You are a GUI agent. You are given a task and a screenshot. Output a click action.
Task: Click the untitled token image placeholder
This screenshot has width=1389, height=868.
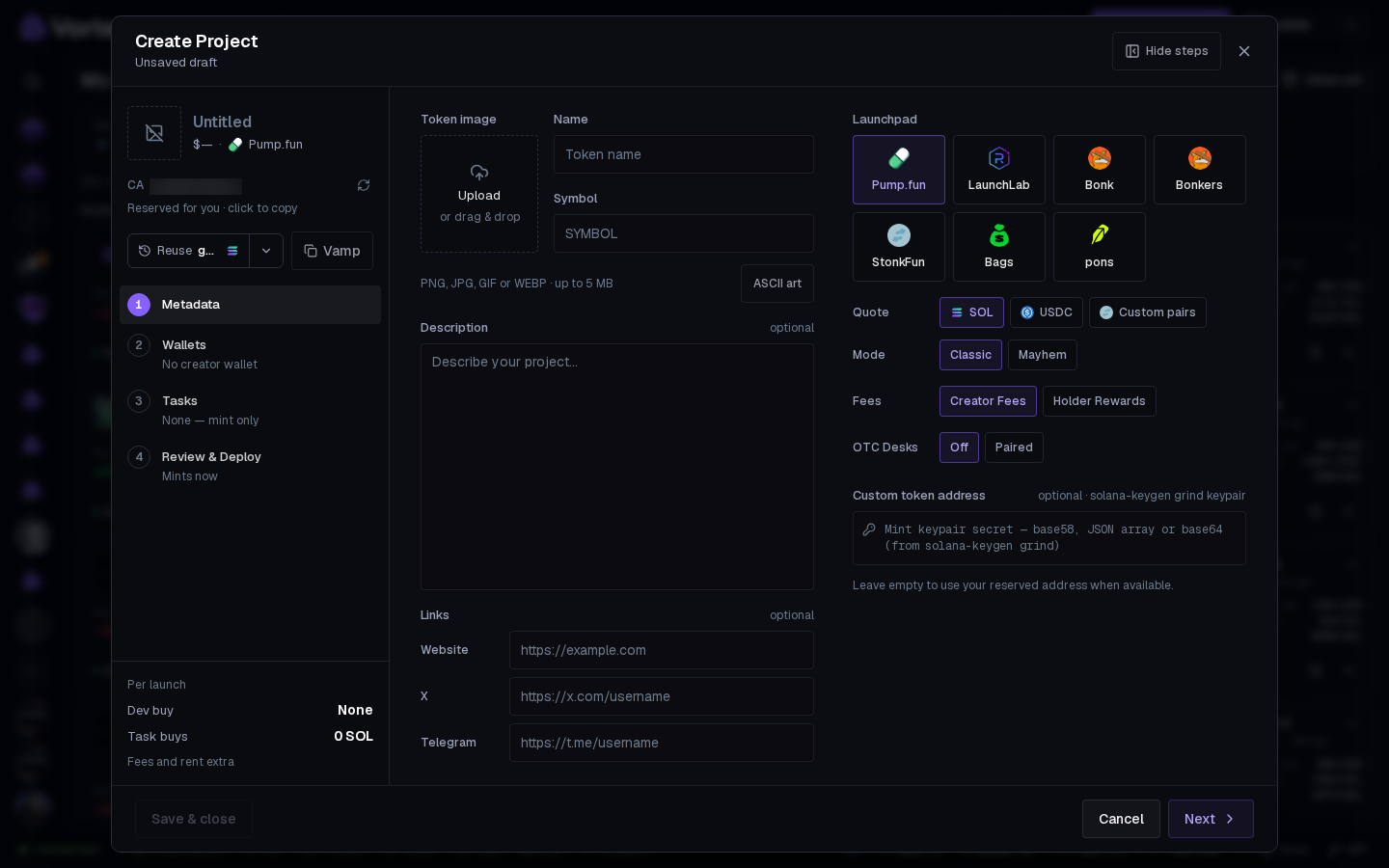[x=154, y=133]
